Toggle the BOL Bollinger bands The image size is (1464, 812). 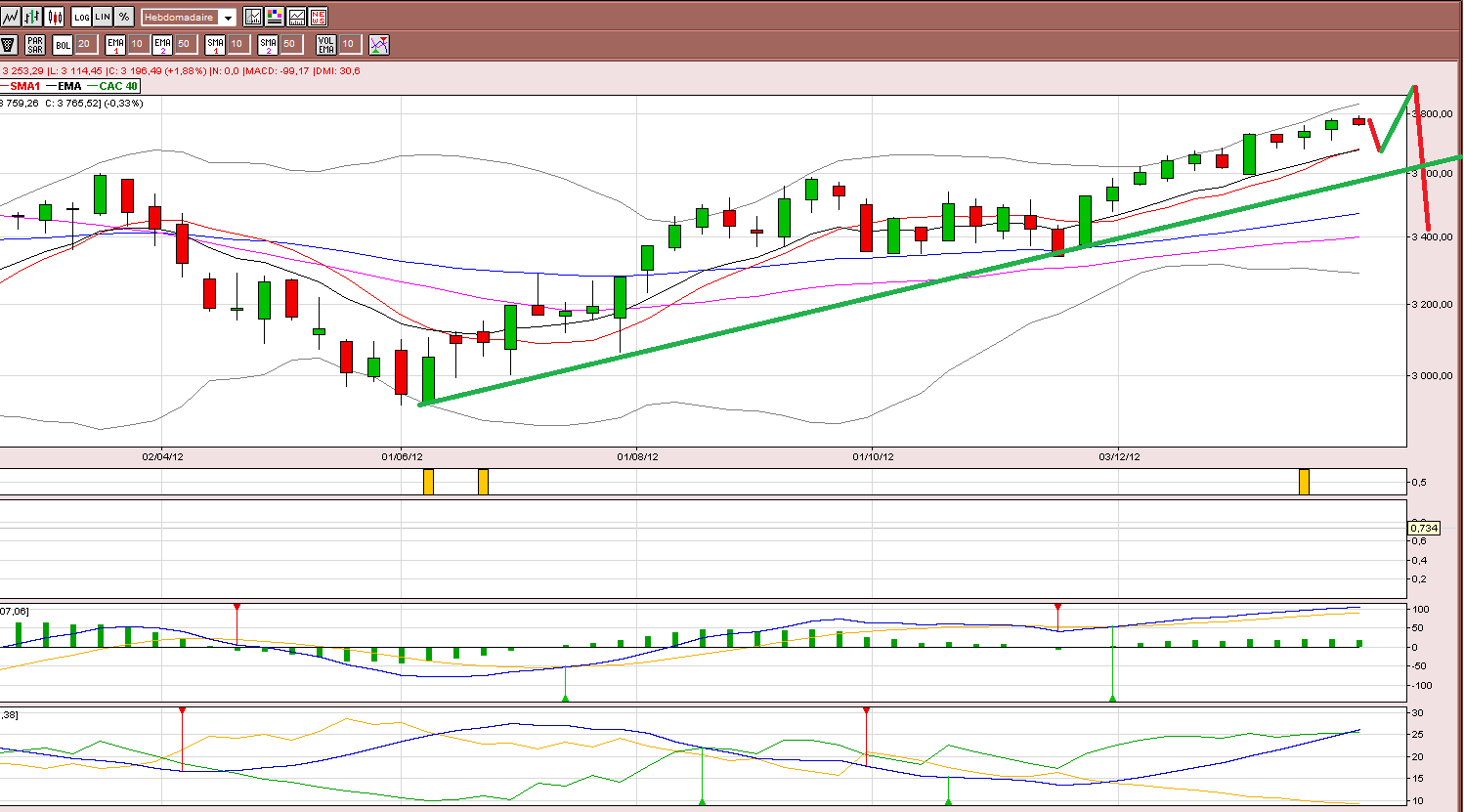click(x=63, y=45)
